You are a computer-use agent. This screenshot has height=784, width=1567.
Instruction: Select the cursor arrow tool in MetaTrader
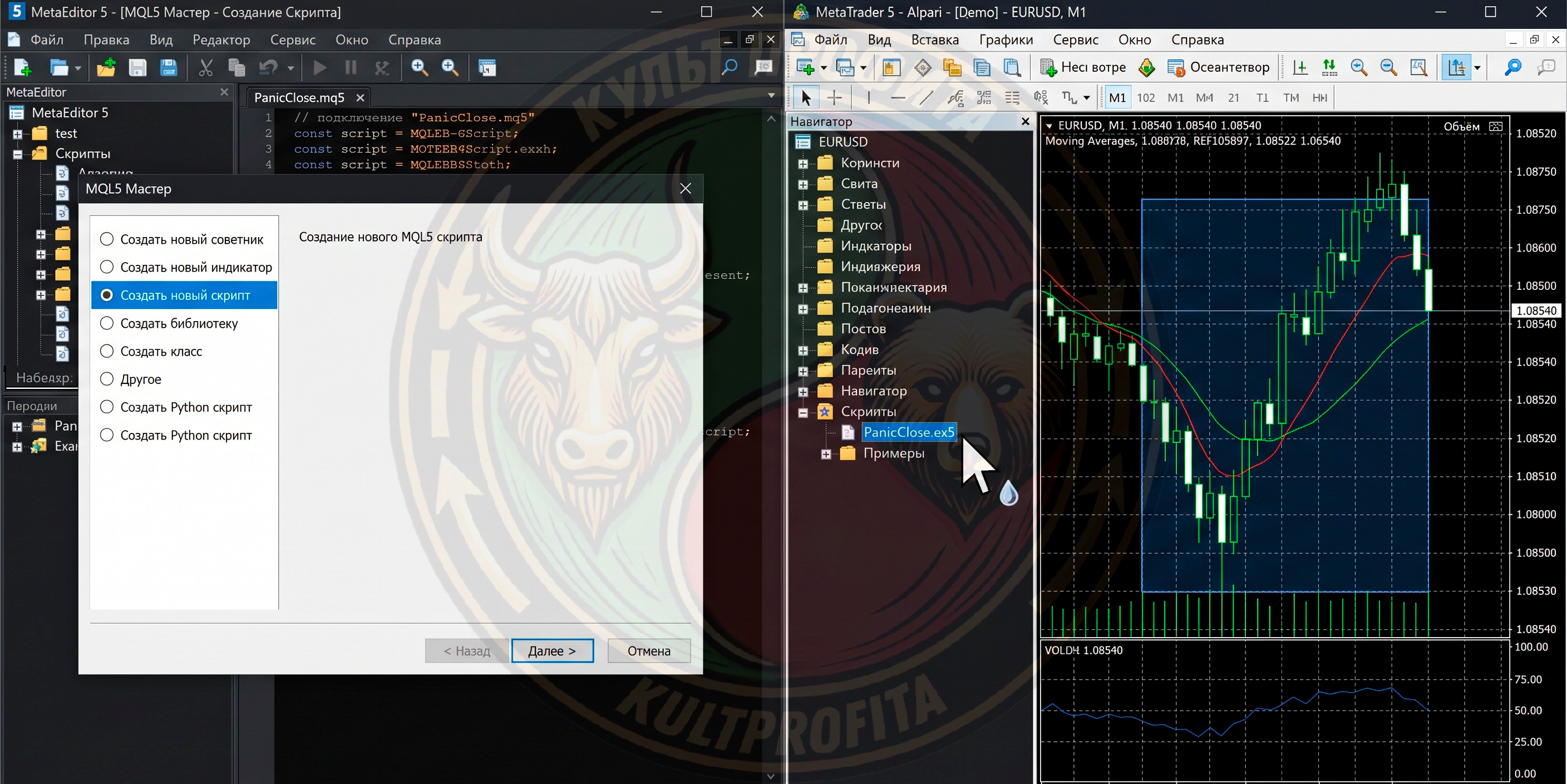(806, 97)
